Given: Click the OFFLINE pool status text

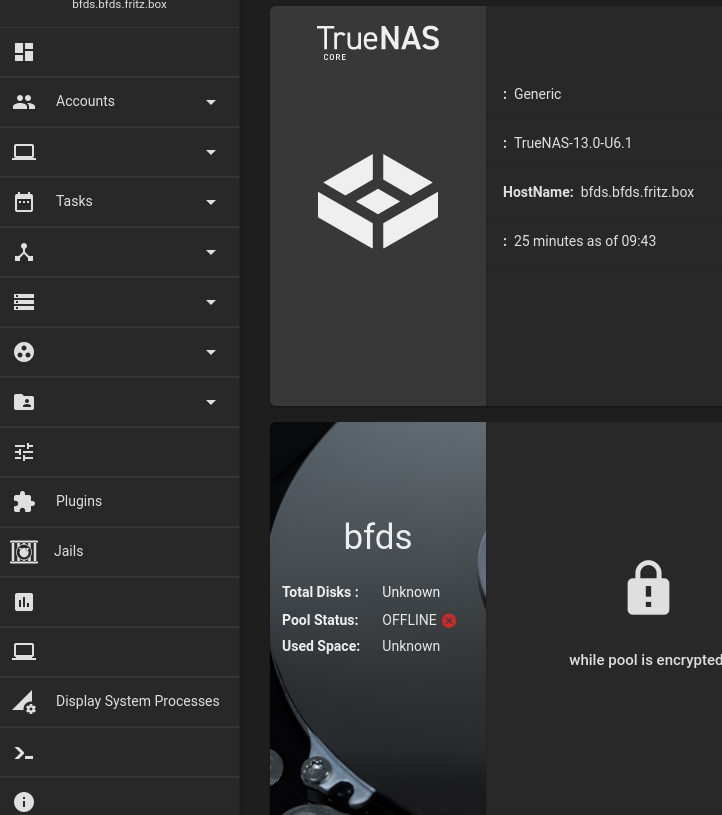Looking at the screenshot, I should click(x=410, y=620).
